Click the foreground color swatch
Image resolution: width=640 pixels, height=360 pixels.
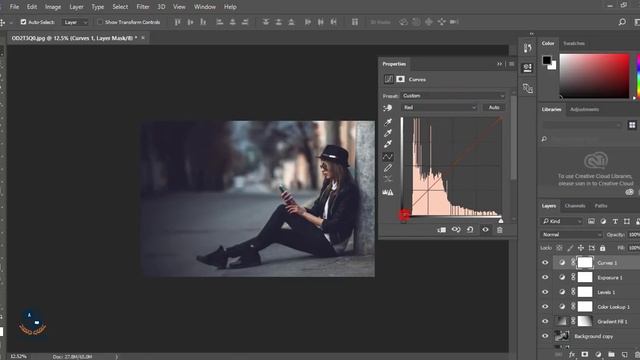click(546, 60)
